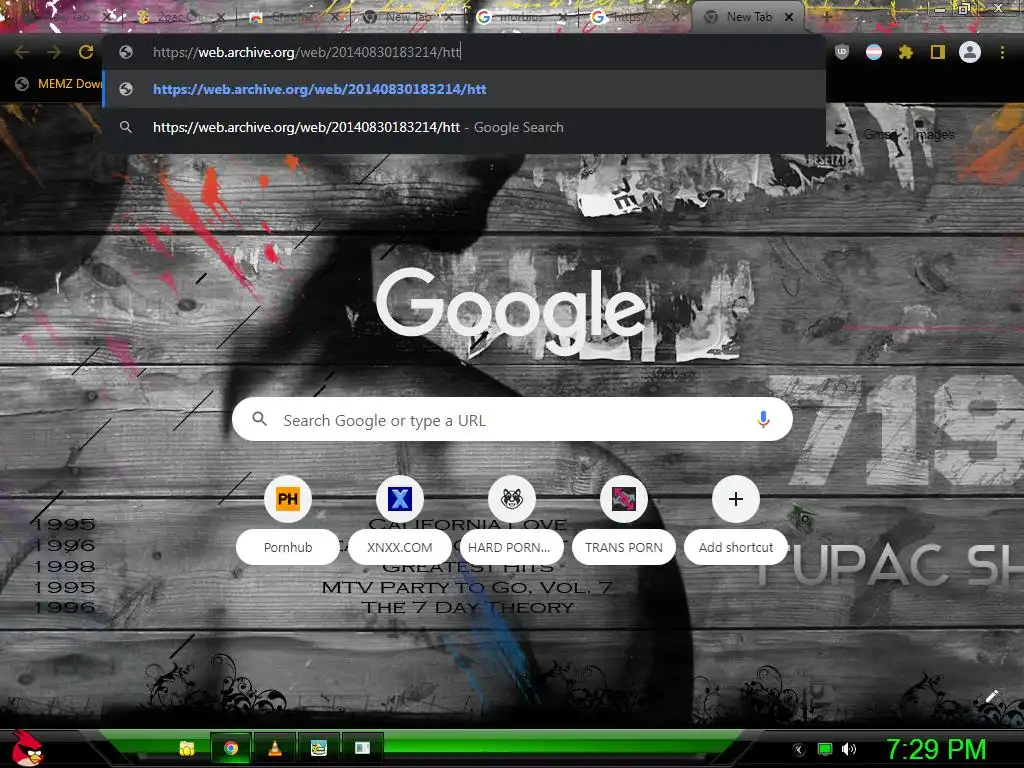This screenshot has width=1024, height=768.
Task: Open the picture app taskbar icon
Action: coord(319,748)
